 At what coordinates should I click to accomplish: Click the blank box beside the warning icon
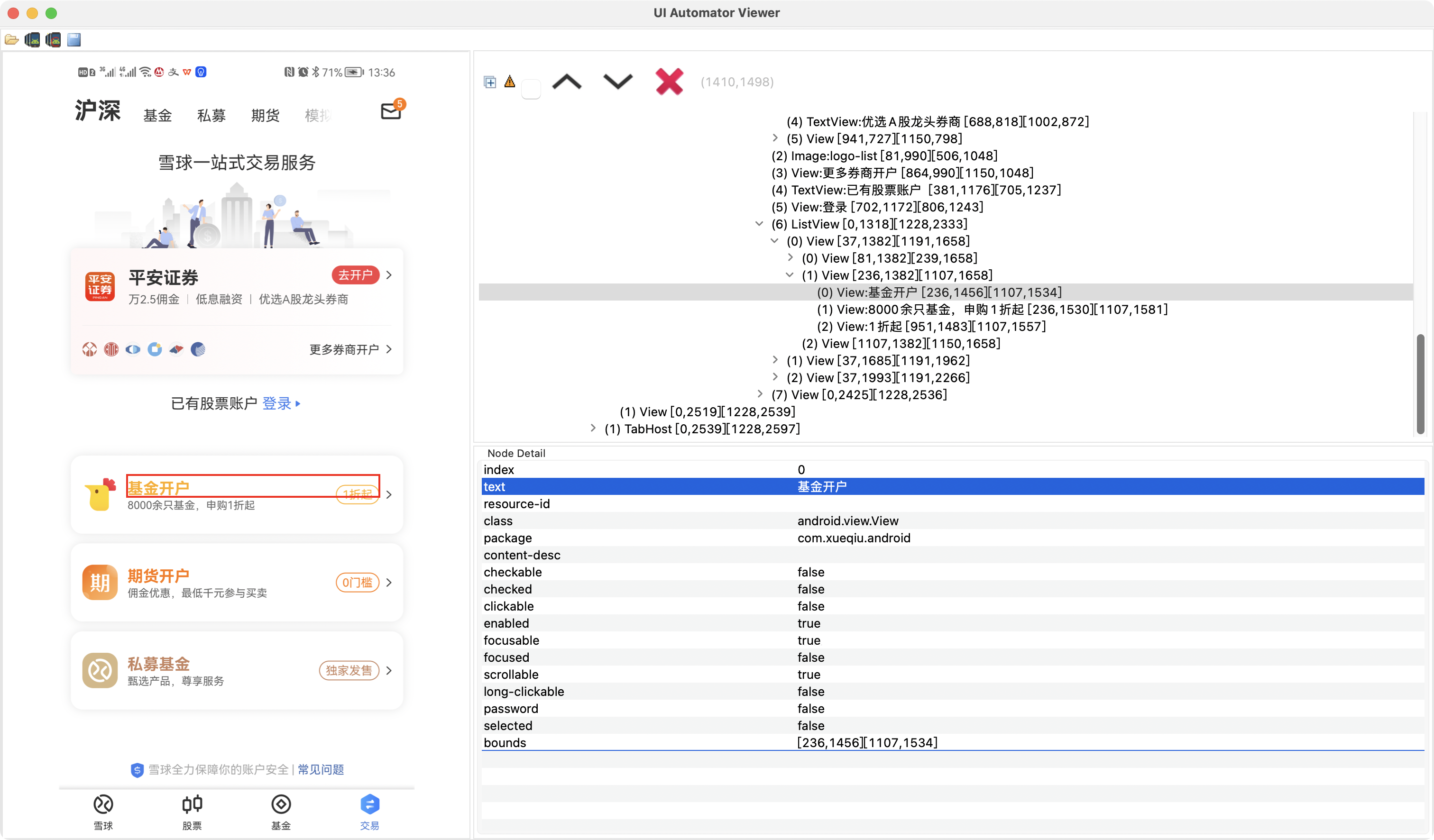[x=531, y=89]
